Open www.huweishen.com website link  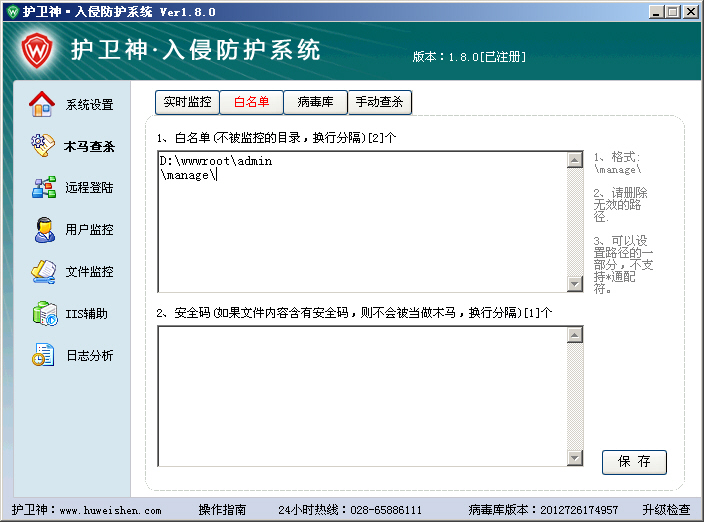(x=110, y=510)
